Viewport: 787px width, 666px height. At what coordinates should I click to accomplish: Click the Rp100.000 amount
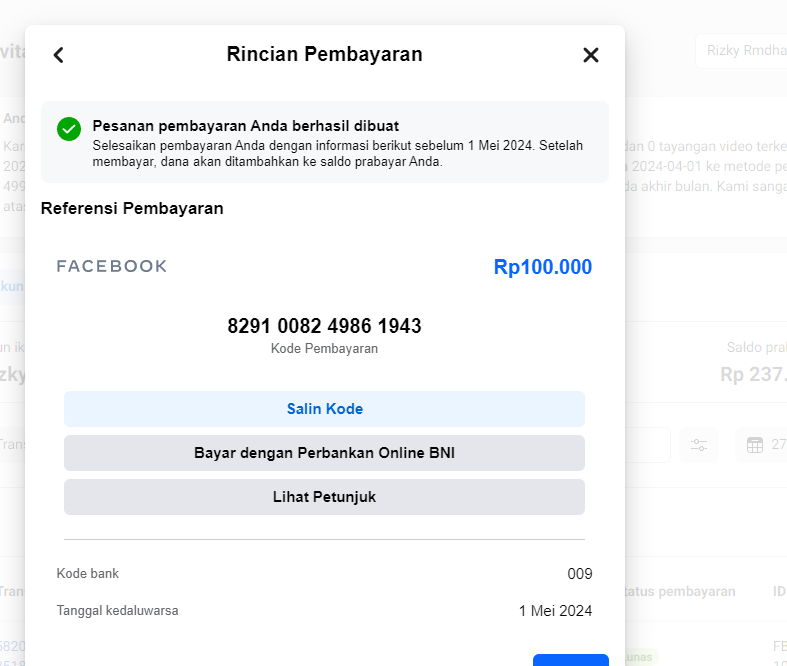[x=542, y=267]
